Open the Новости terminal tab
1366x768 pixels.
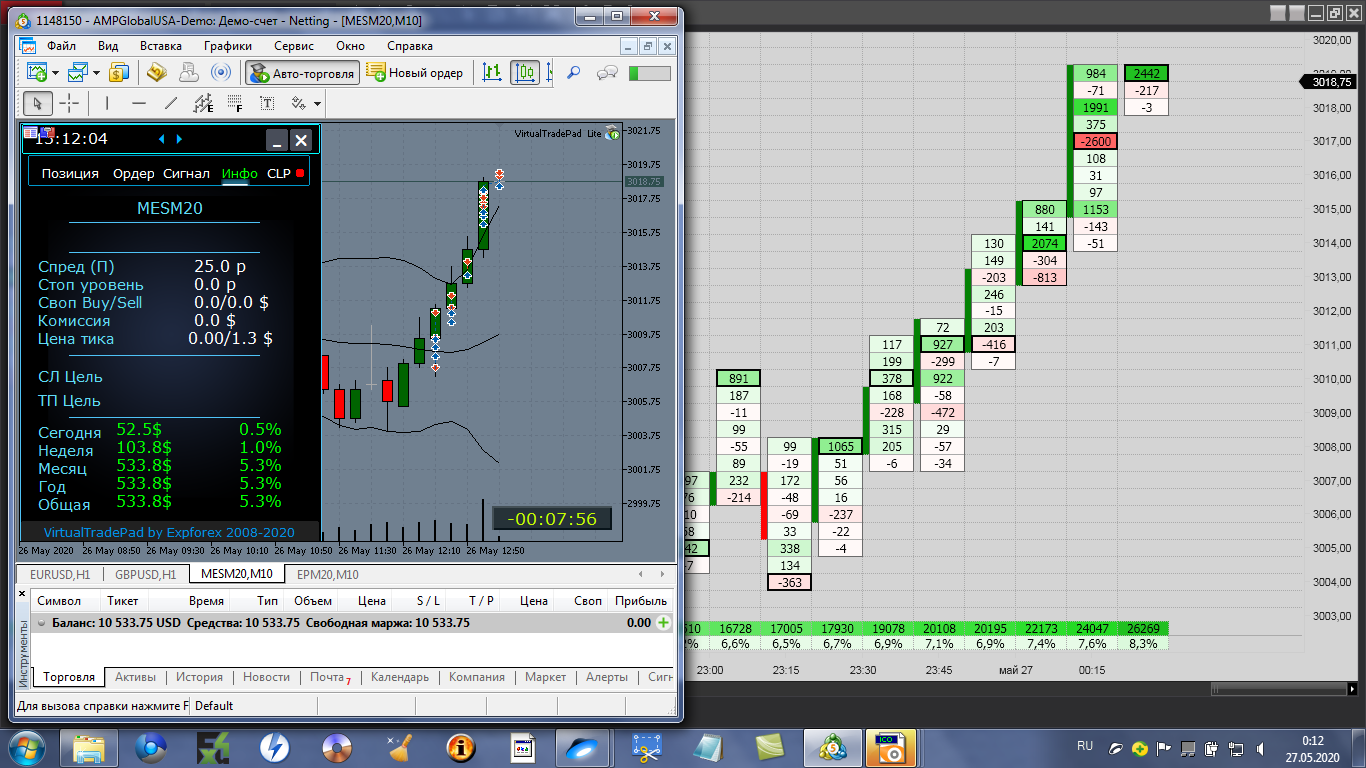[x=266, y=677]
